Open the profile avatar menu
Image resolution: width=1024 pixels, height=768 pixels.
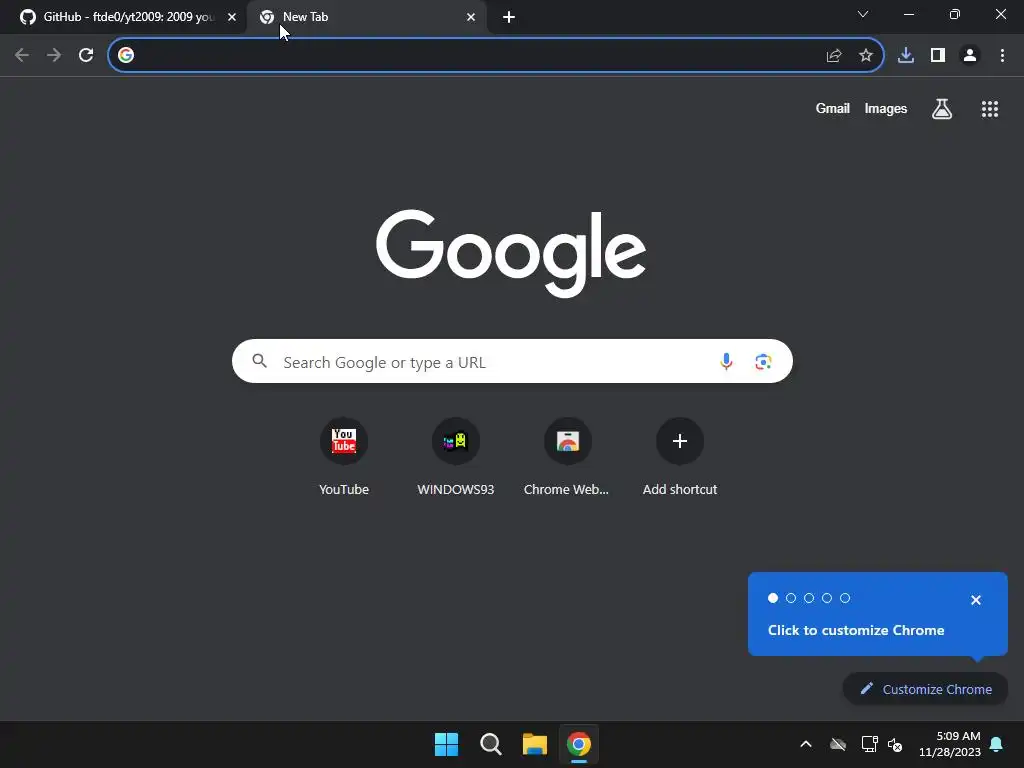[x=970, y=56]
